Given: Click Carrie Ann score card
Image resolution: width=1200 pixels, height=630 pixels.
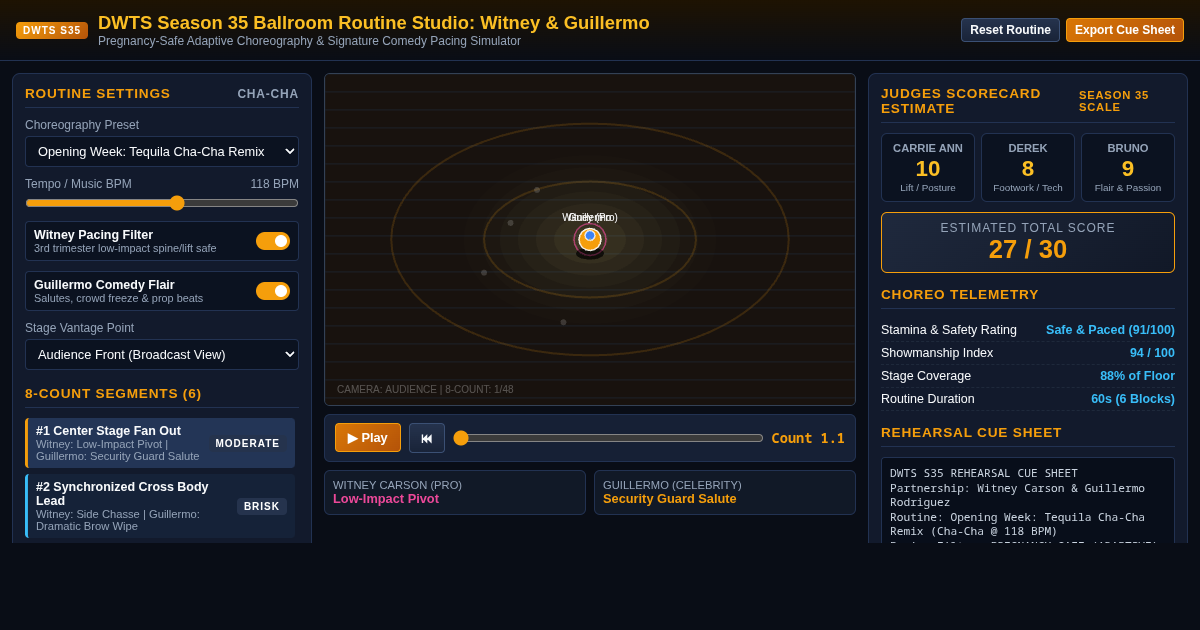Looking at the screenshot, I should click(928, 168).
